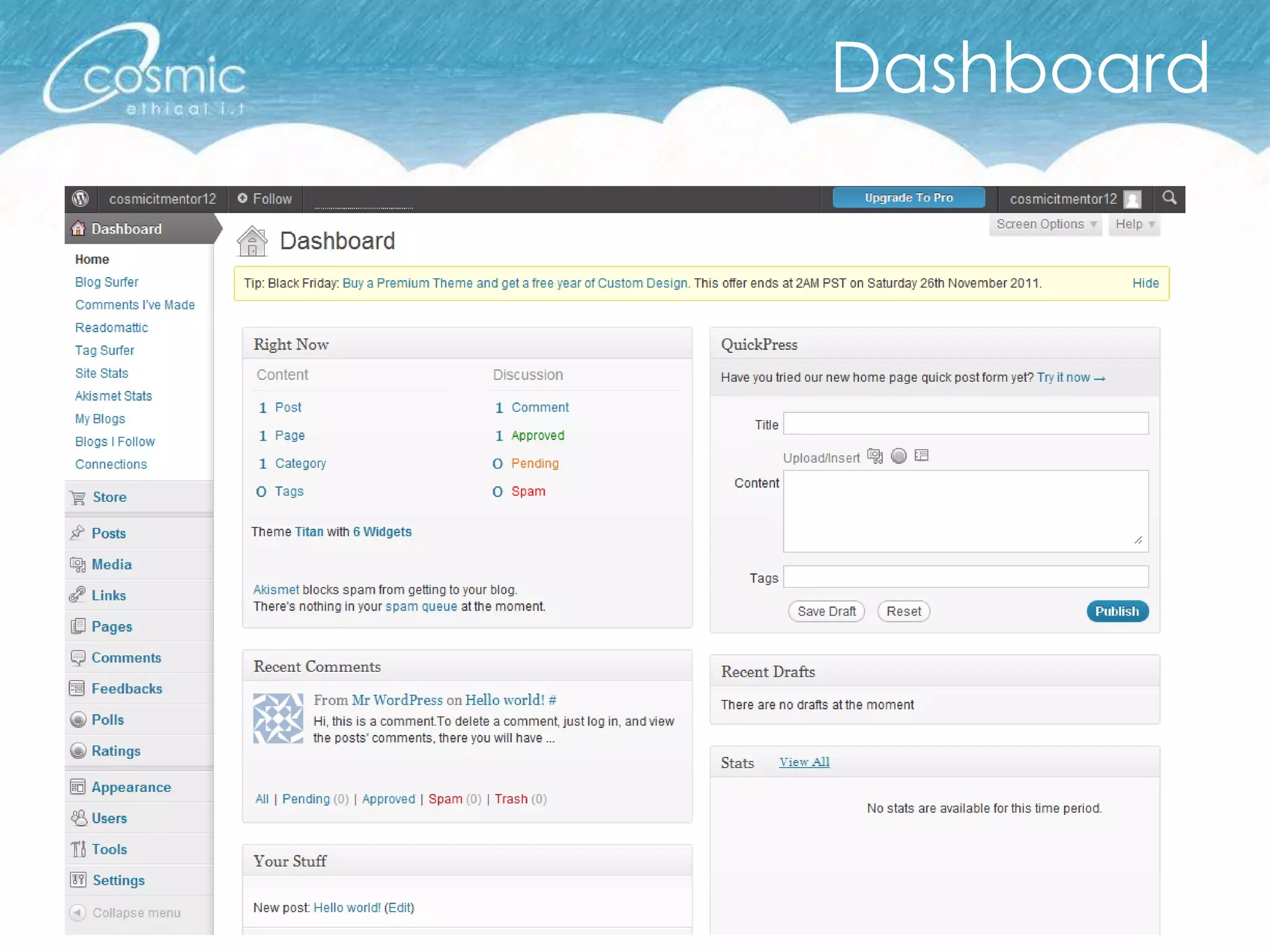Image resolution: width=1270 pixels, height=952 pixels.
Task: Open the cosmicitmentor12 site menu at left
Action: [x=162, y=199]
